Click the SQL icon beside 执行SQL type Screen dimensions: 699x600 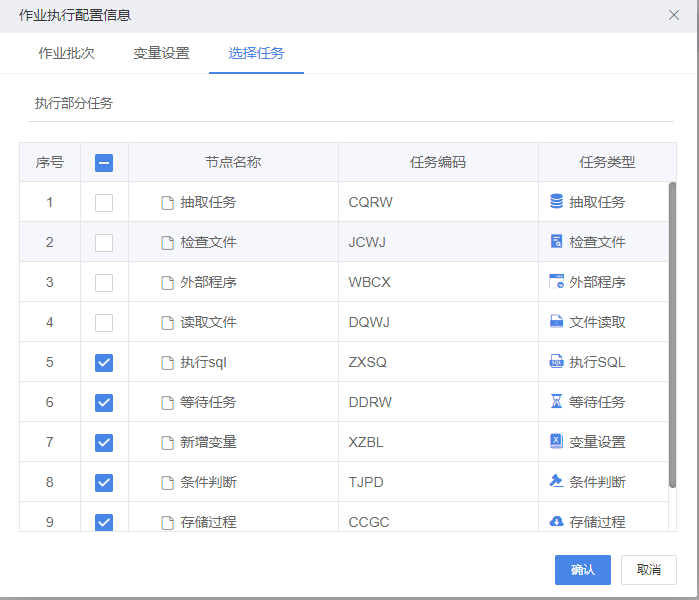coord(556,362)
